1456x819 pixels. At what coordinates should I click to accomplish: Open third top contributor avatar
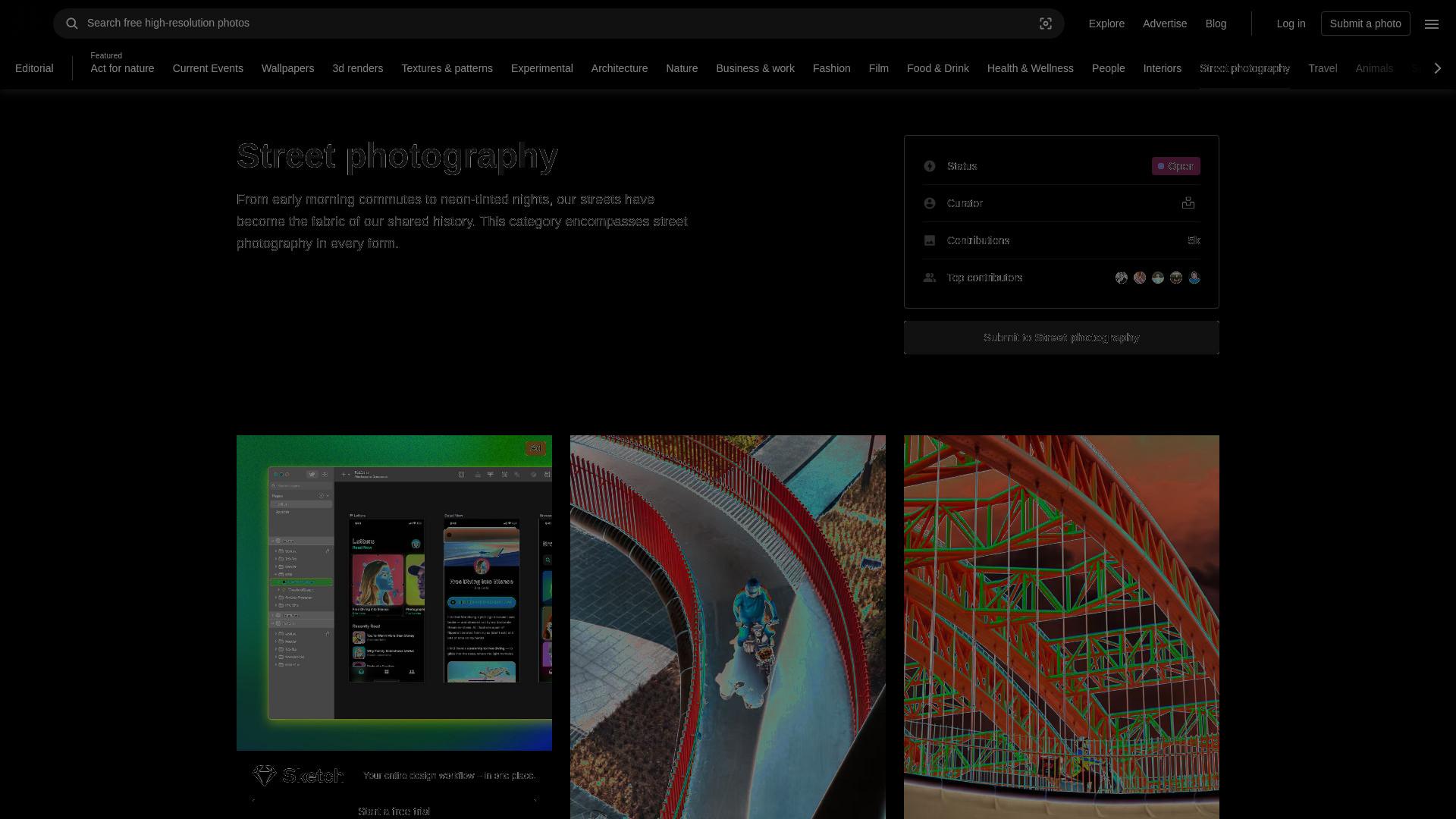[1158, 278]
